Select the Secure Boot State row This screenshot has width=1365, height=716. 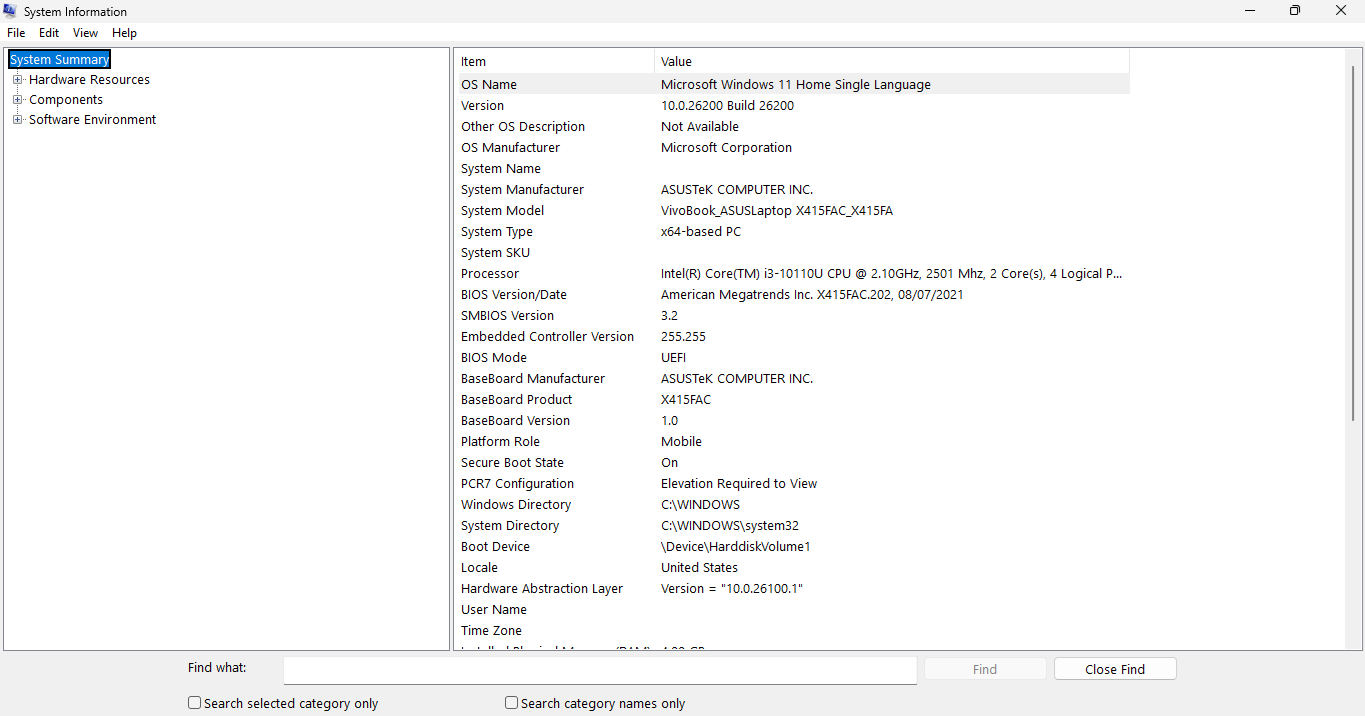tap(794, 463)
